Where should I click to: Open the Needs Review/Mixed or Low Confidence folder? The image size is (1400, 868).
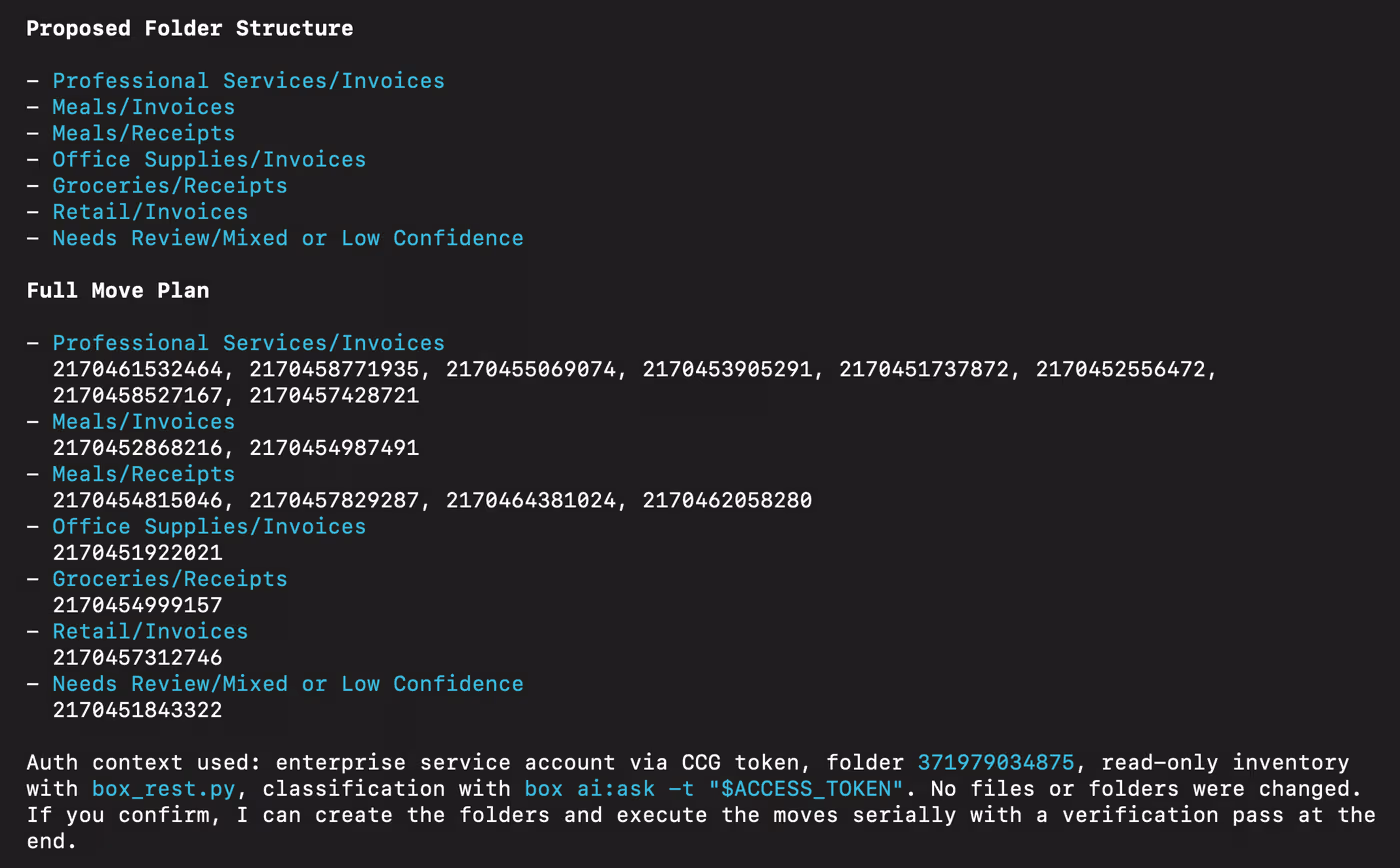[x=287, y=237]
